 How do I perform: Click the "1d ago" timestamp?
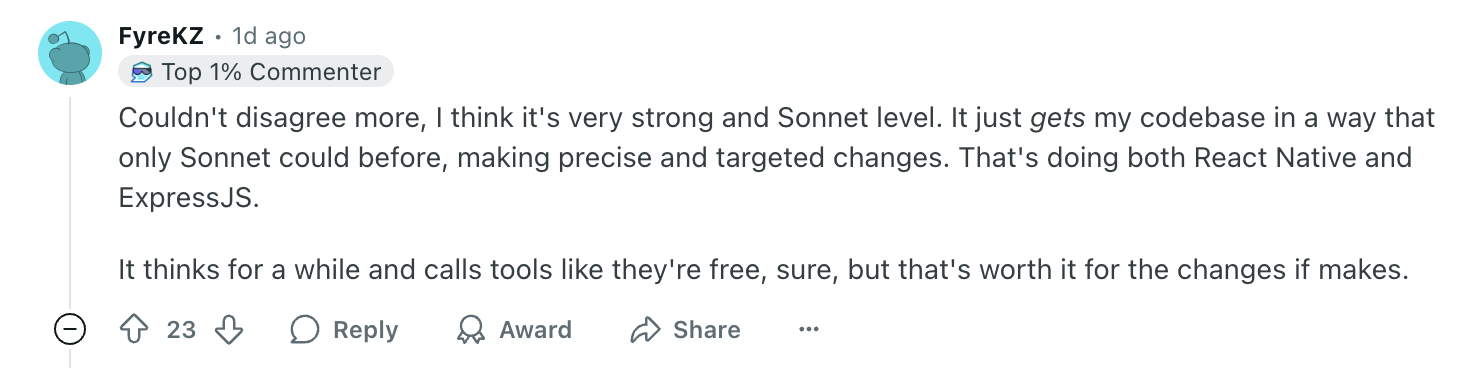pyautogui.click(x=269, y=36)
